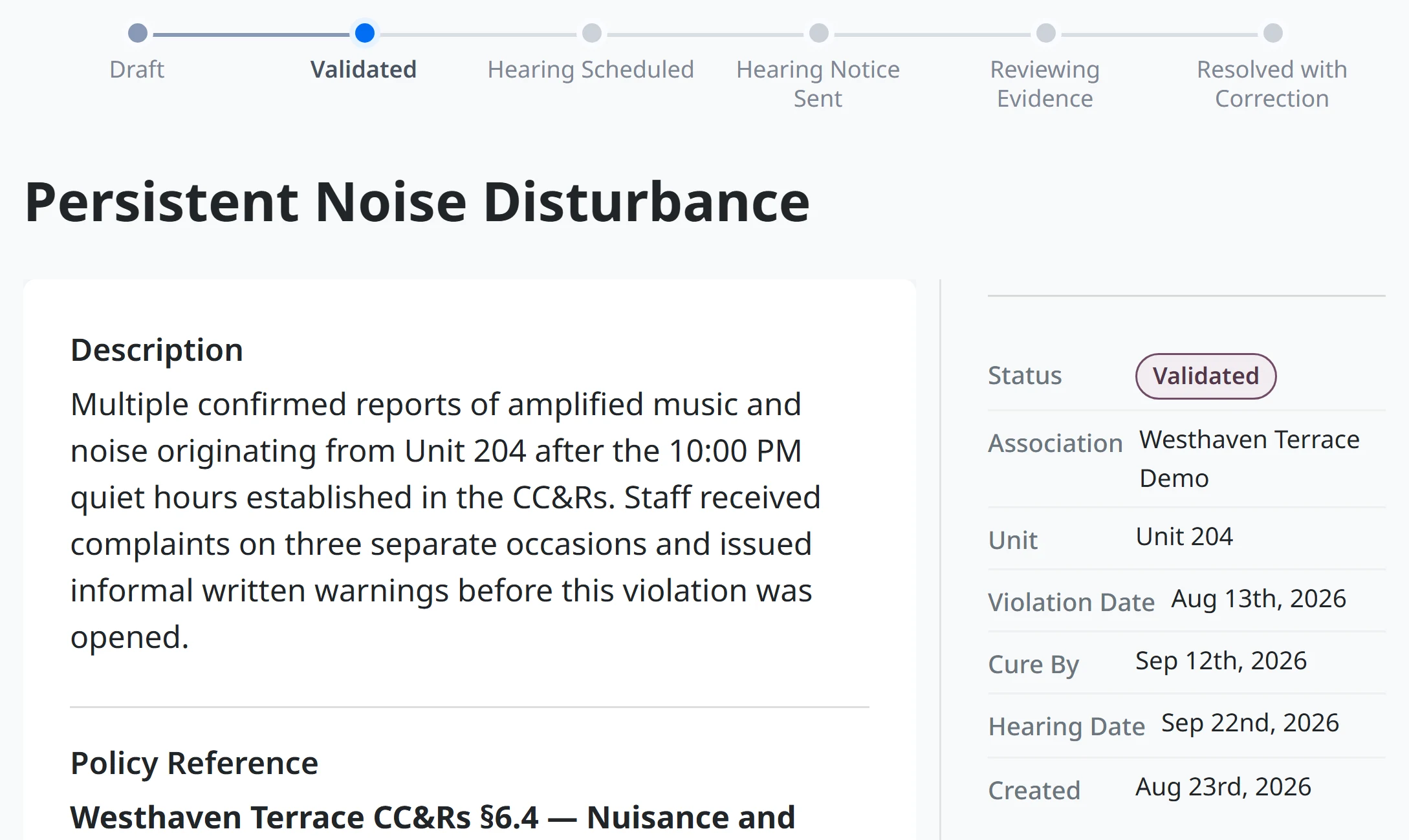Click the Policy Reference heading
The width and height of the screenshot is (1409, 840).
tap(194, 763)
